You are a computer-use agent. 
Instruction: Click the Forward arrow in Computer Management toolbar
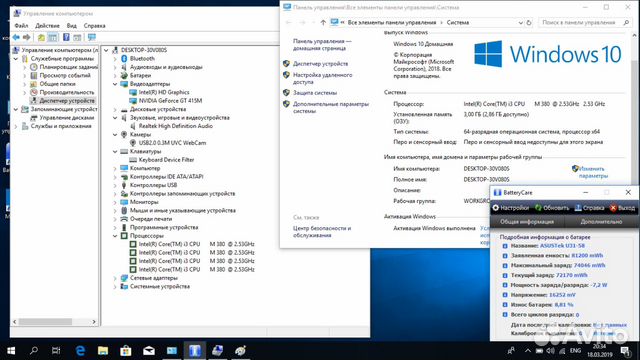[x=27, y=37]
